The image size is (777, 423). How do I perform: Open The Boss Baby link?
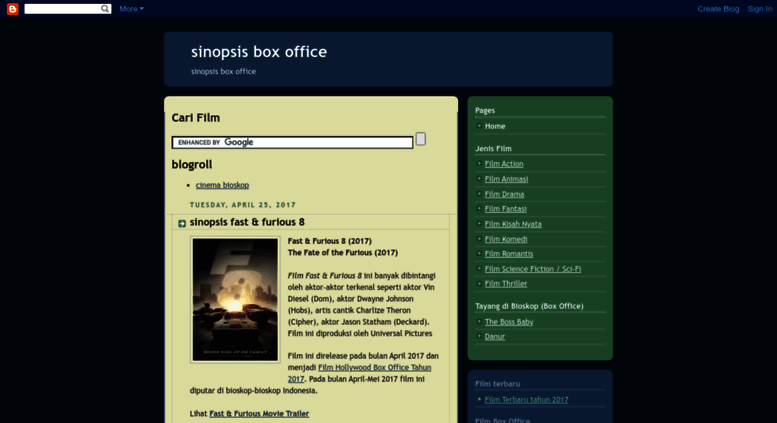click(x=509, y=322)
